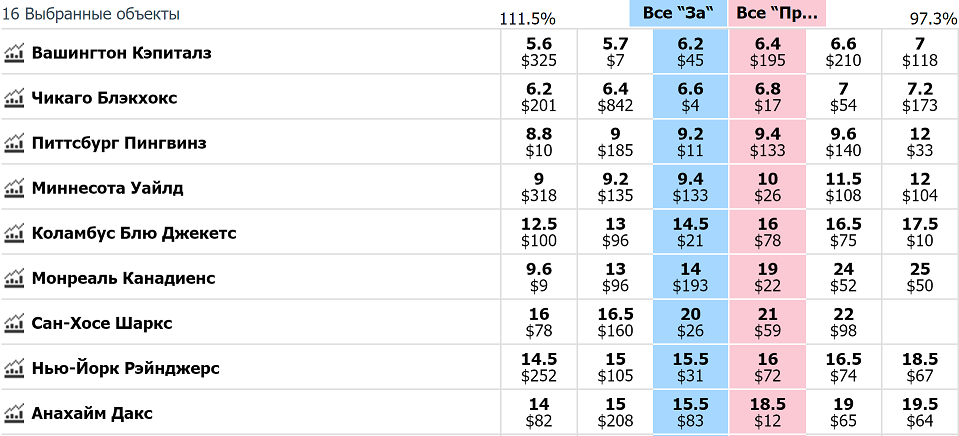The height and width of the screenshot is (436, 959).
Task: Select back odds 6.2 for Вашингтон Кэпиталз
Action: tap(691, 52)
